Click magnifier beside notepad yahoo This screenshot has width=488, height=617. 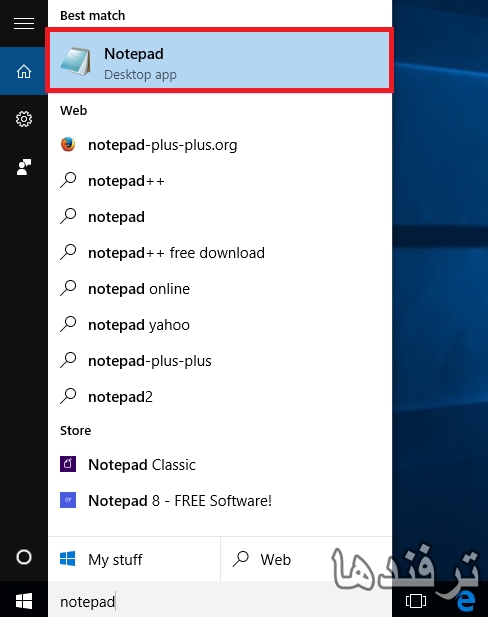(x=68, y=324)
